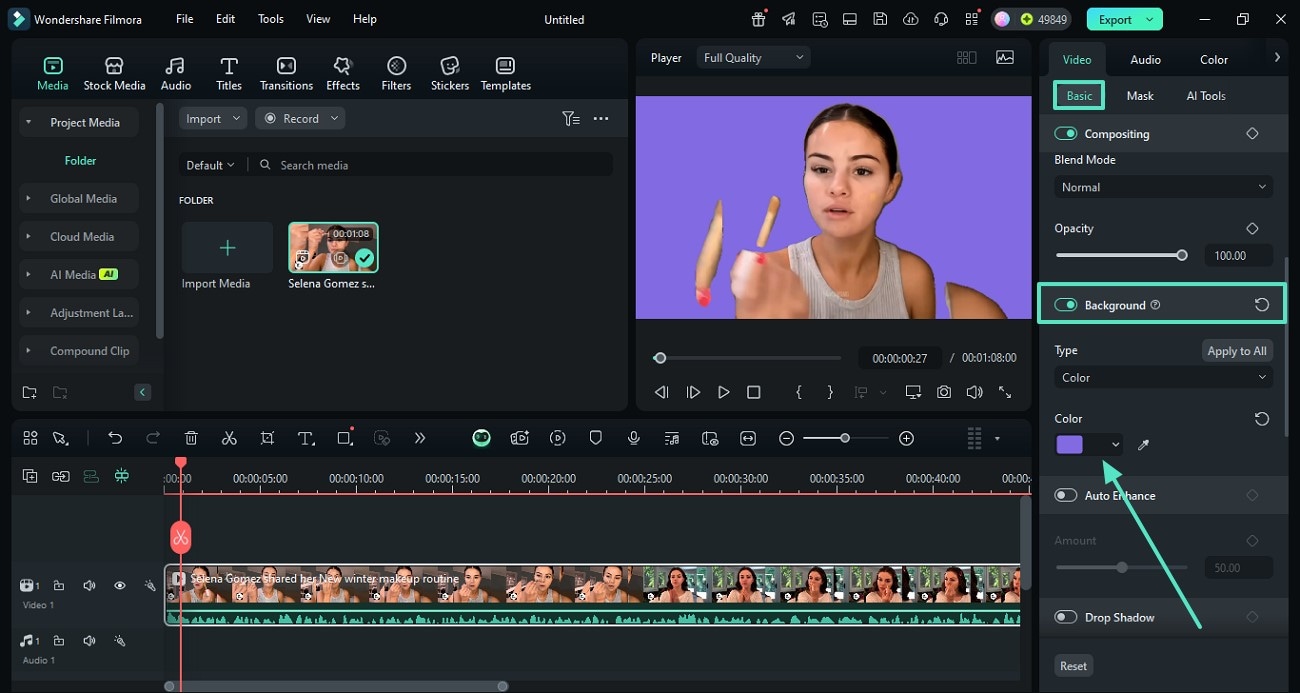The height and width of the screenshot is (693, 1300).
Task: Open the Titles tab
Action: pos(229,74)
